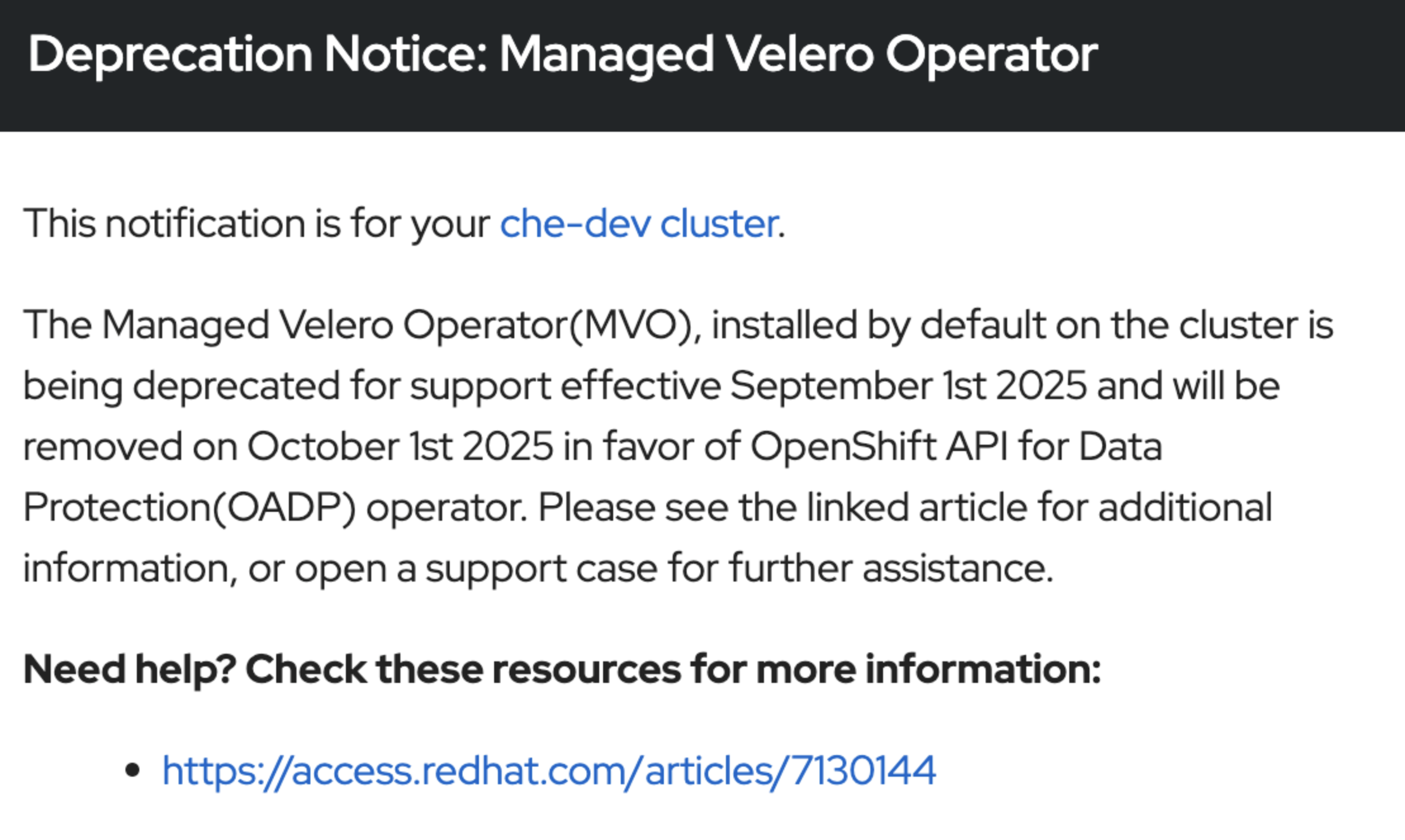This screenshot has width=1405, height=840.
Task: Click the 'September 1st 2025' date text
Action: 908,386
